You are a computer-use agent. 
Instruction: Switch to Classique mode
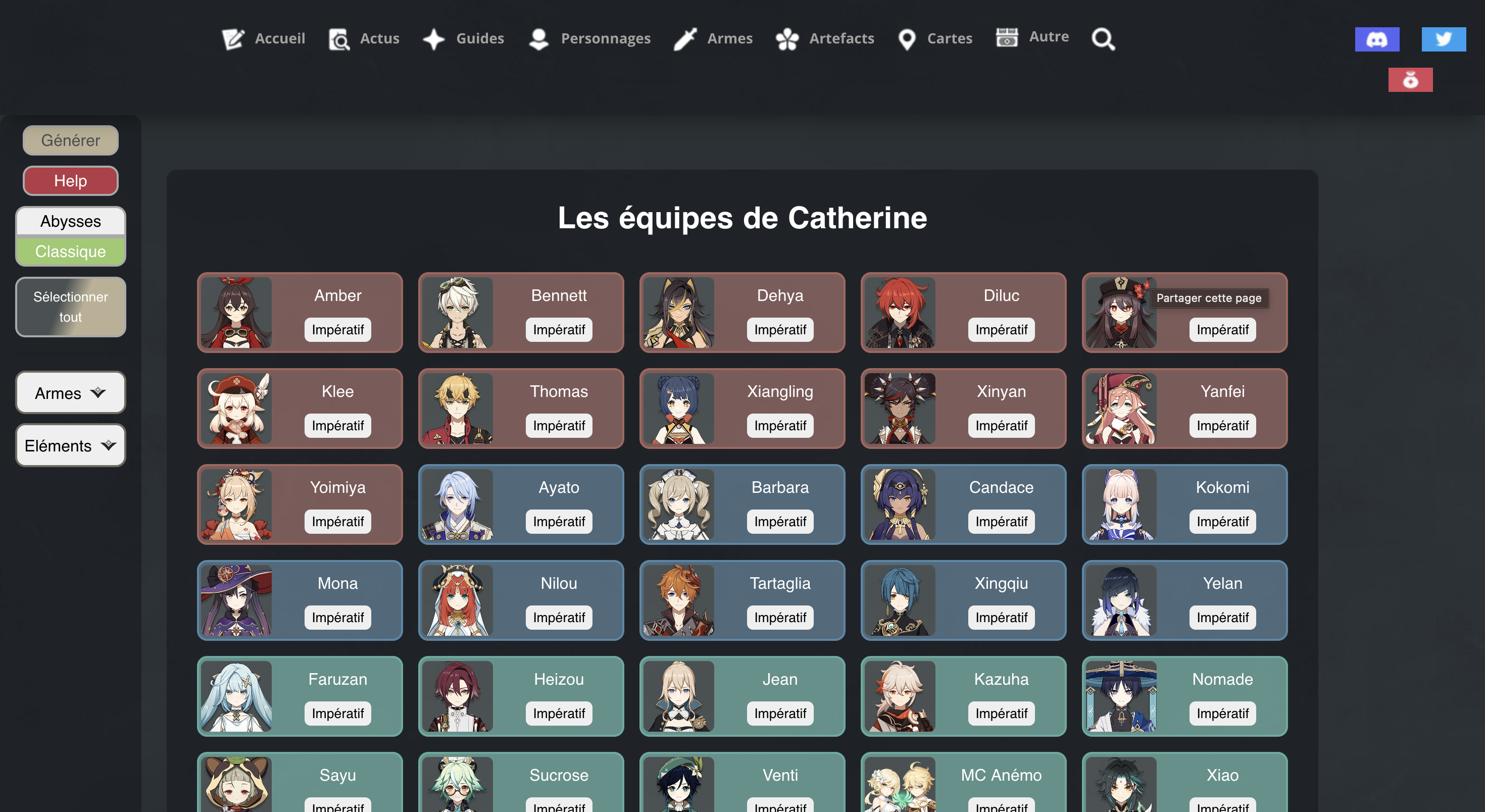pos(70,251)
